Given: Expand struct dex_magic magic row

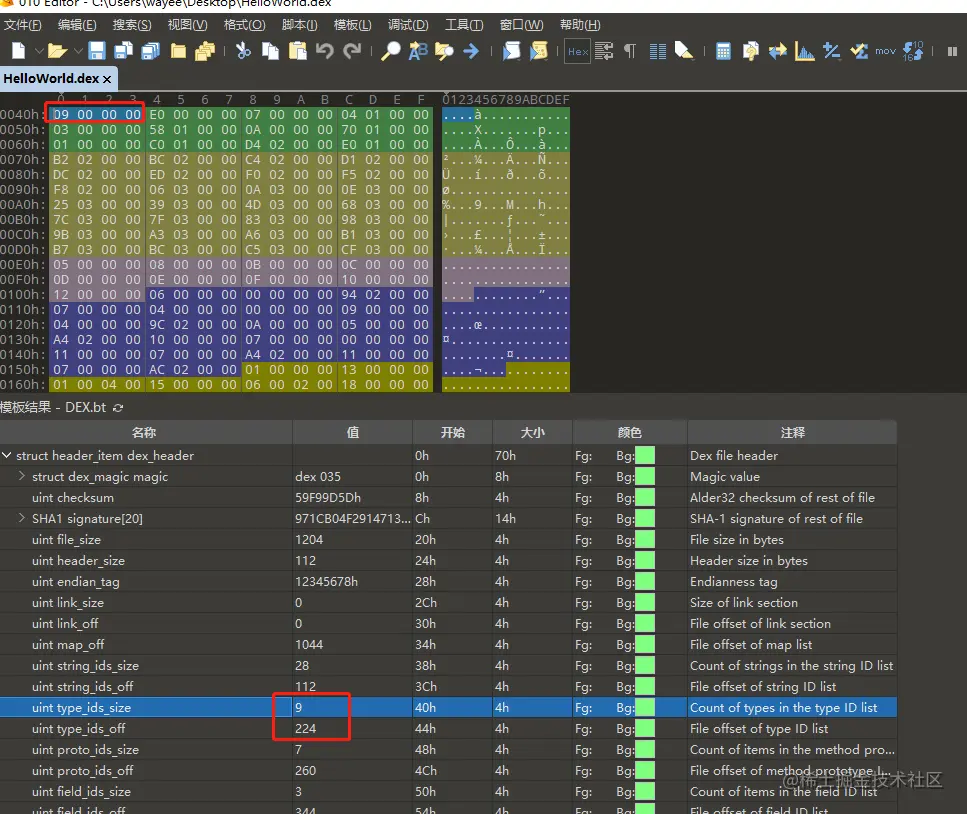Looking at the screenshot, I should (22, 475).
